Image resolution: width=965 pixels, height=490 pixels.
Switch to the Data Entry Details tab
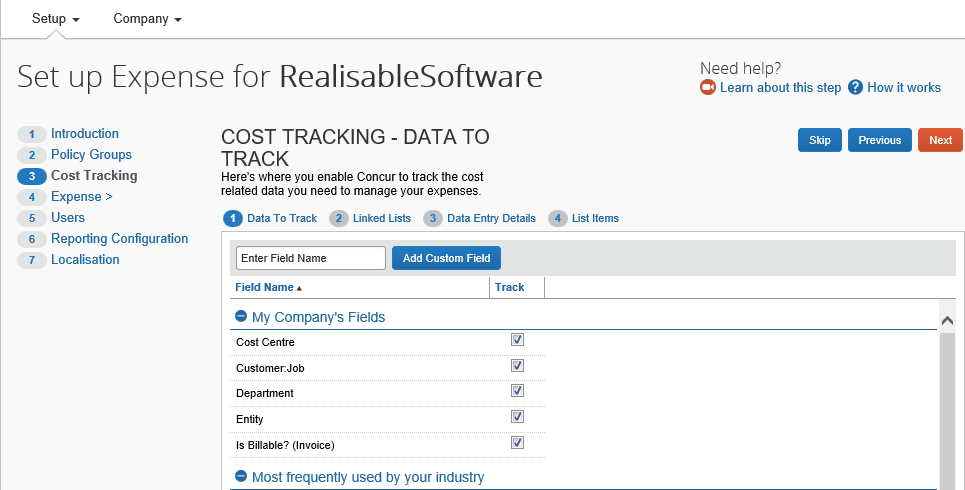pos(490,218)
